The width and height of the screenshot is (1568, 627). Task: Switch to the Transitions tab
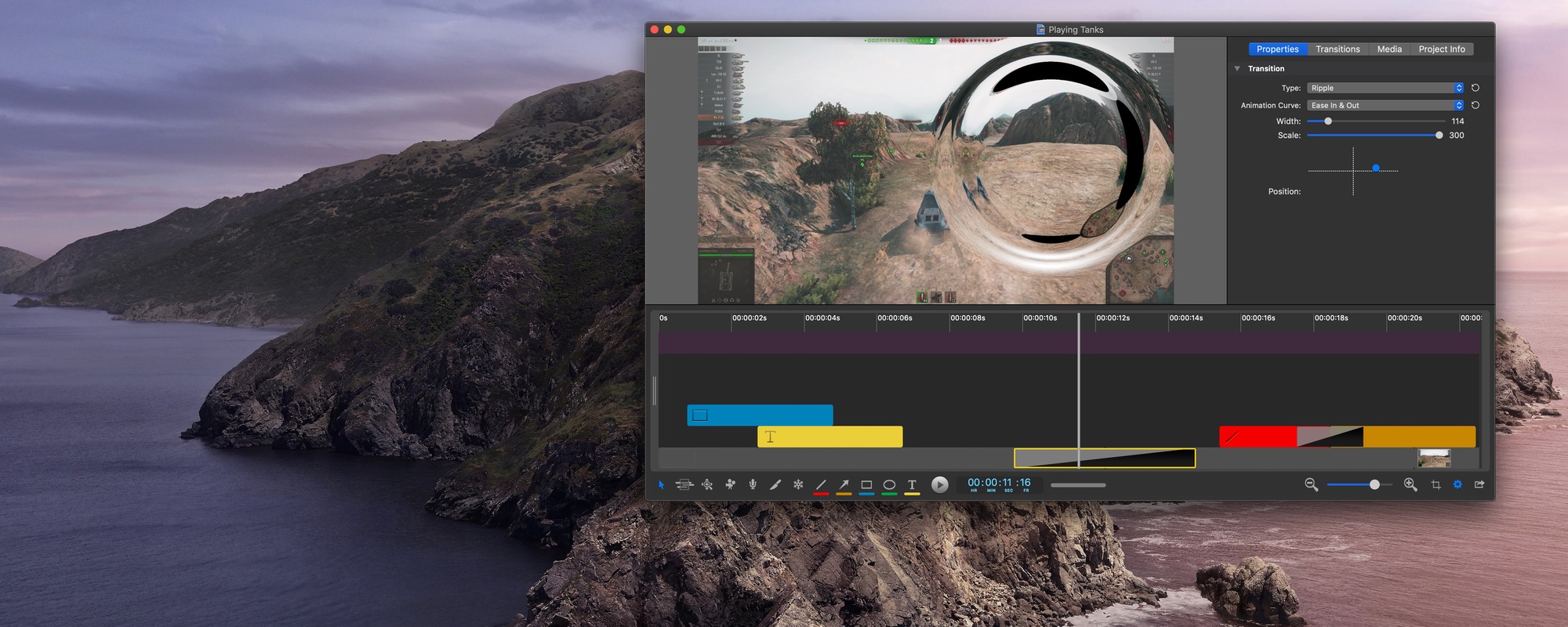[1338, 49]
